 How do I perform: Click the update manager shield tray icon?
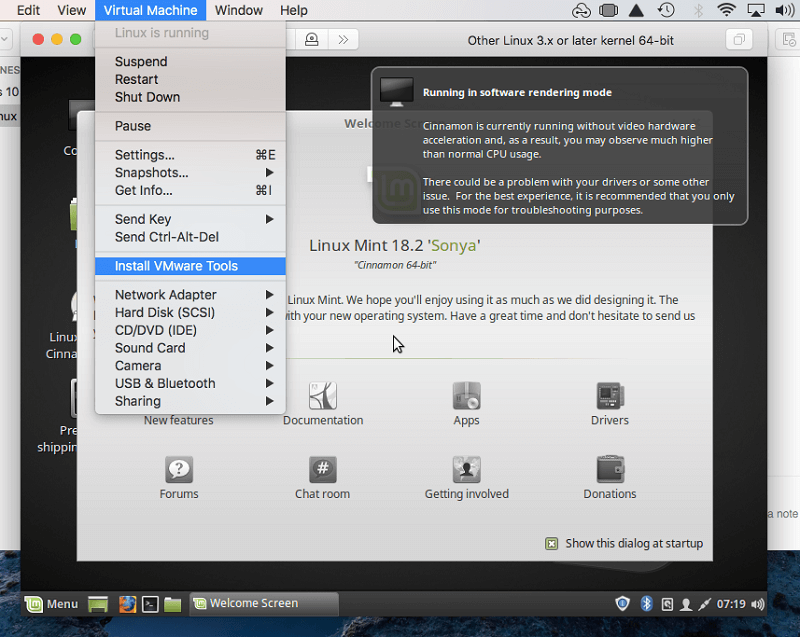click(622, 604)
